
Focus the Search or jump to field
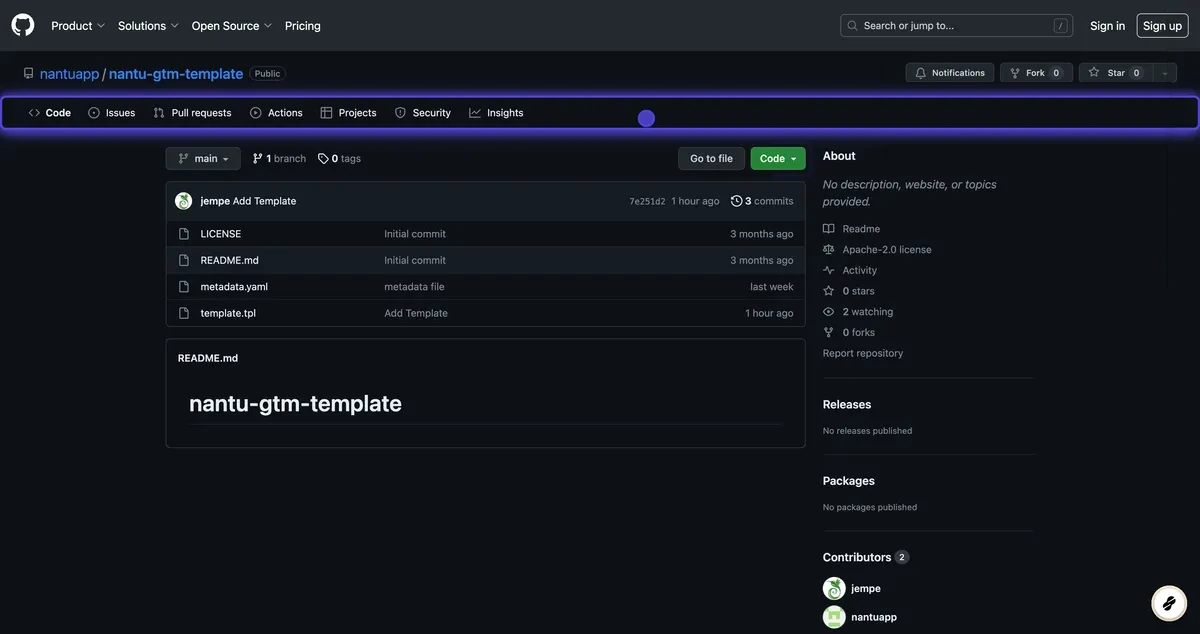[956, 26]
